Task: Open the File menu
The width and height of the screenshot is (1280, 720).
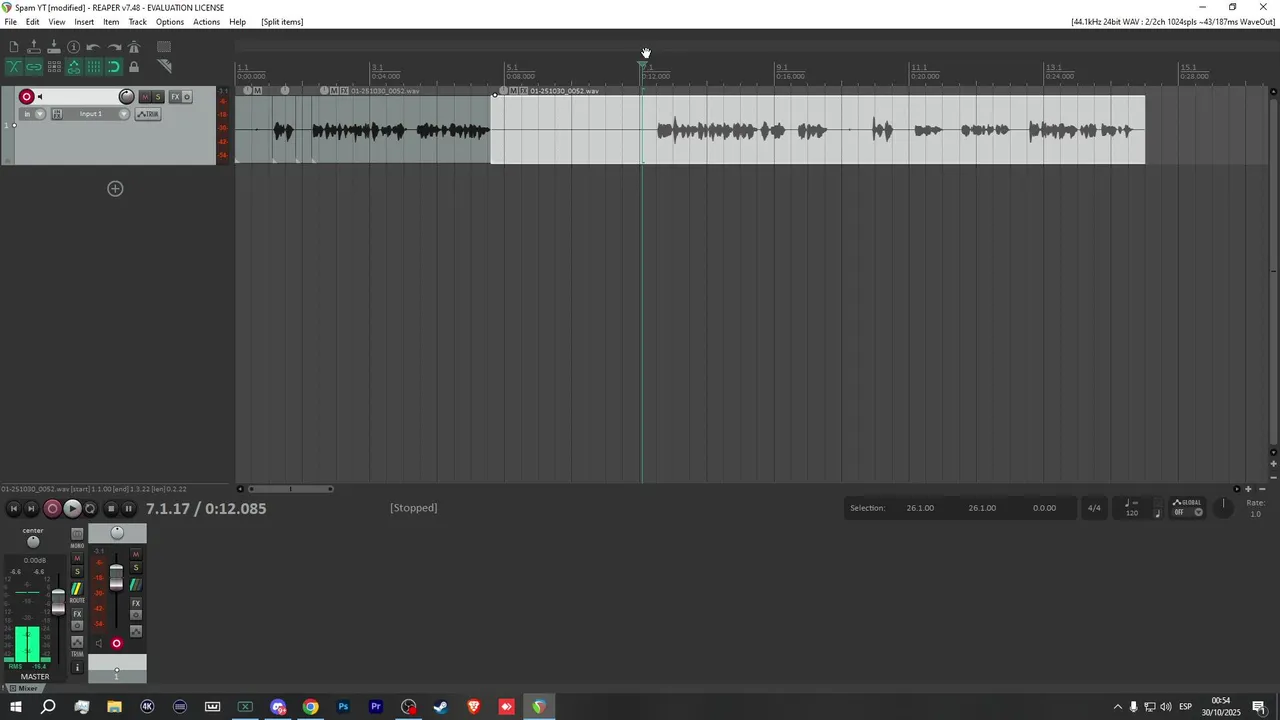Action: point(10,22)
